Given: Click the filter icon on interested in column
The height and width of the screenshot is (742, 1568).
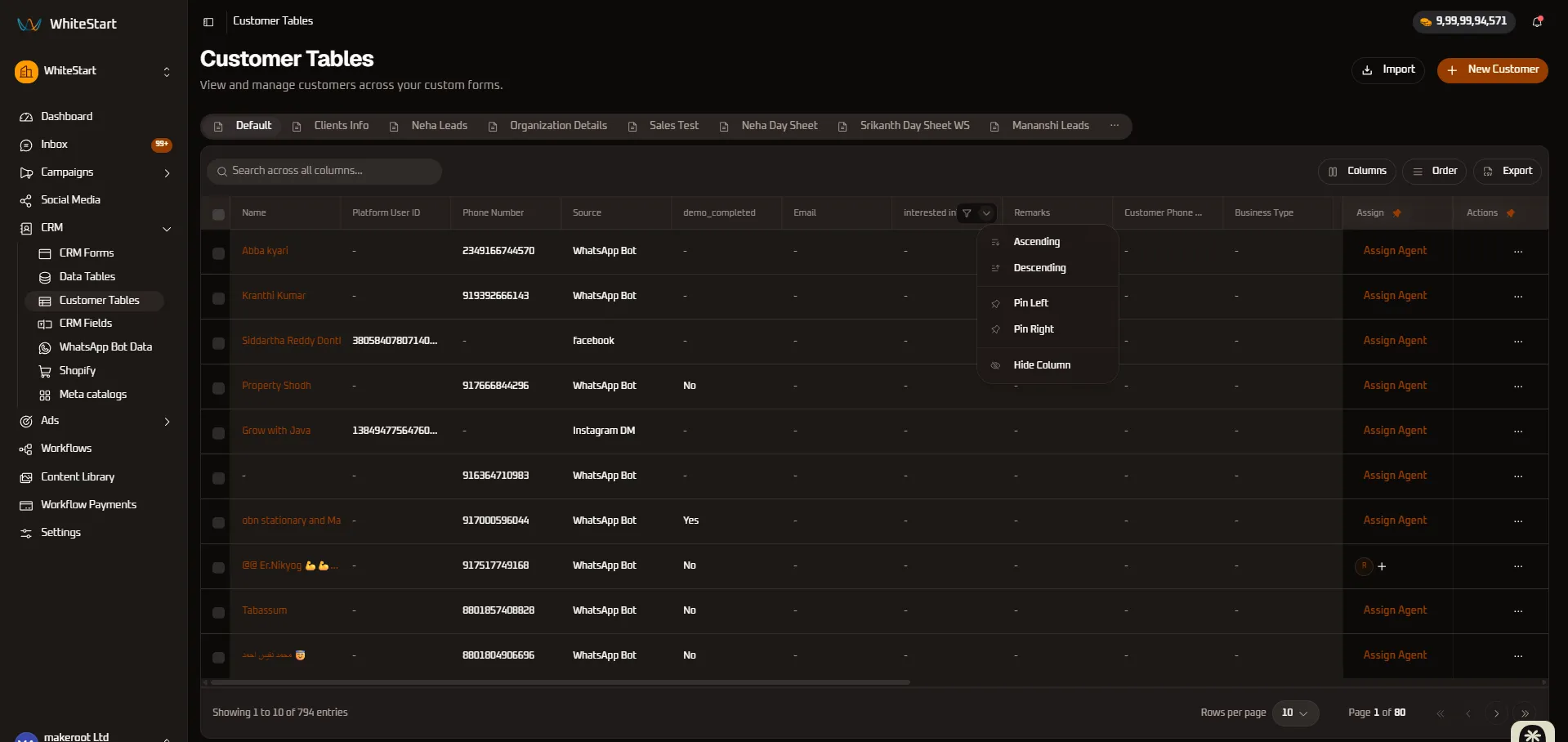Looking at the screenshot, I should [x=967, y=213].
